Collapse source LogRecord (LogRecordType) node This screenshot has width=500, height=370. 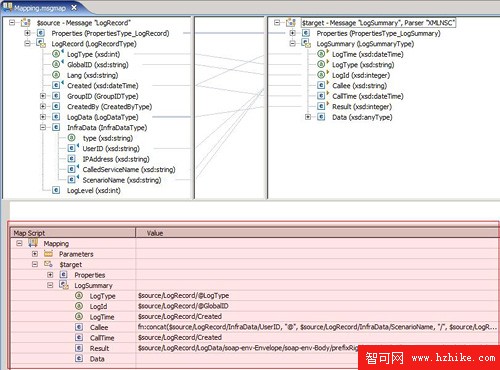(x=27, y=43)
